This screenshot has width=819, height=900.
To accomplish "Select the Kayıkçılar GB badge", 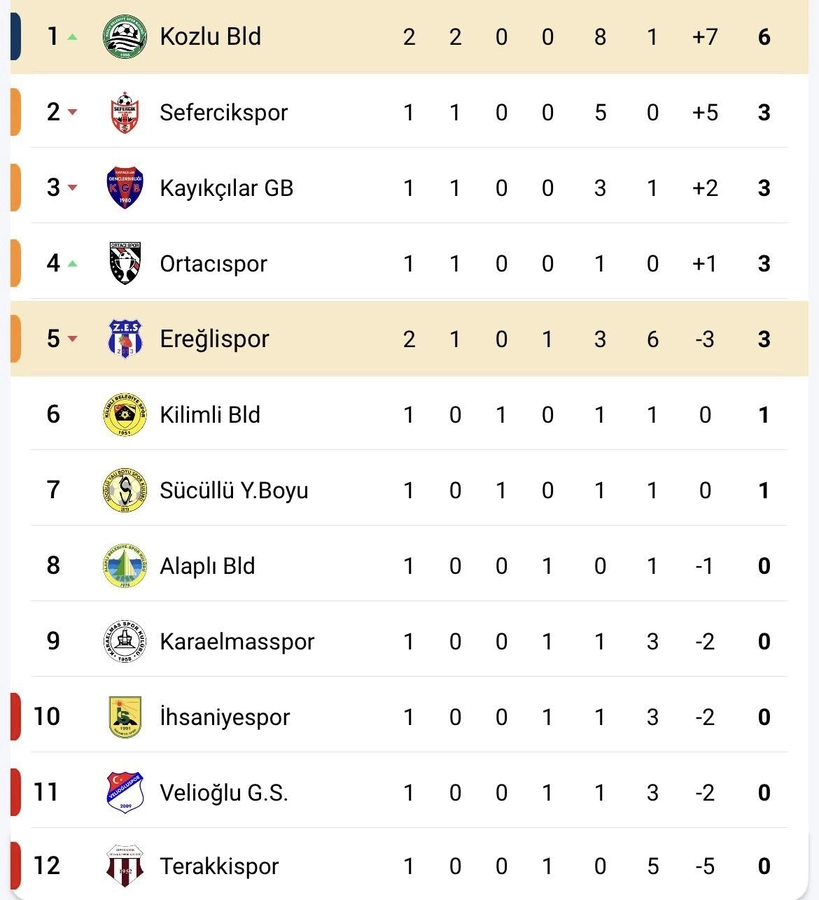I will tap(125, 188).
